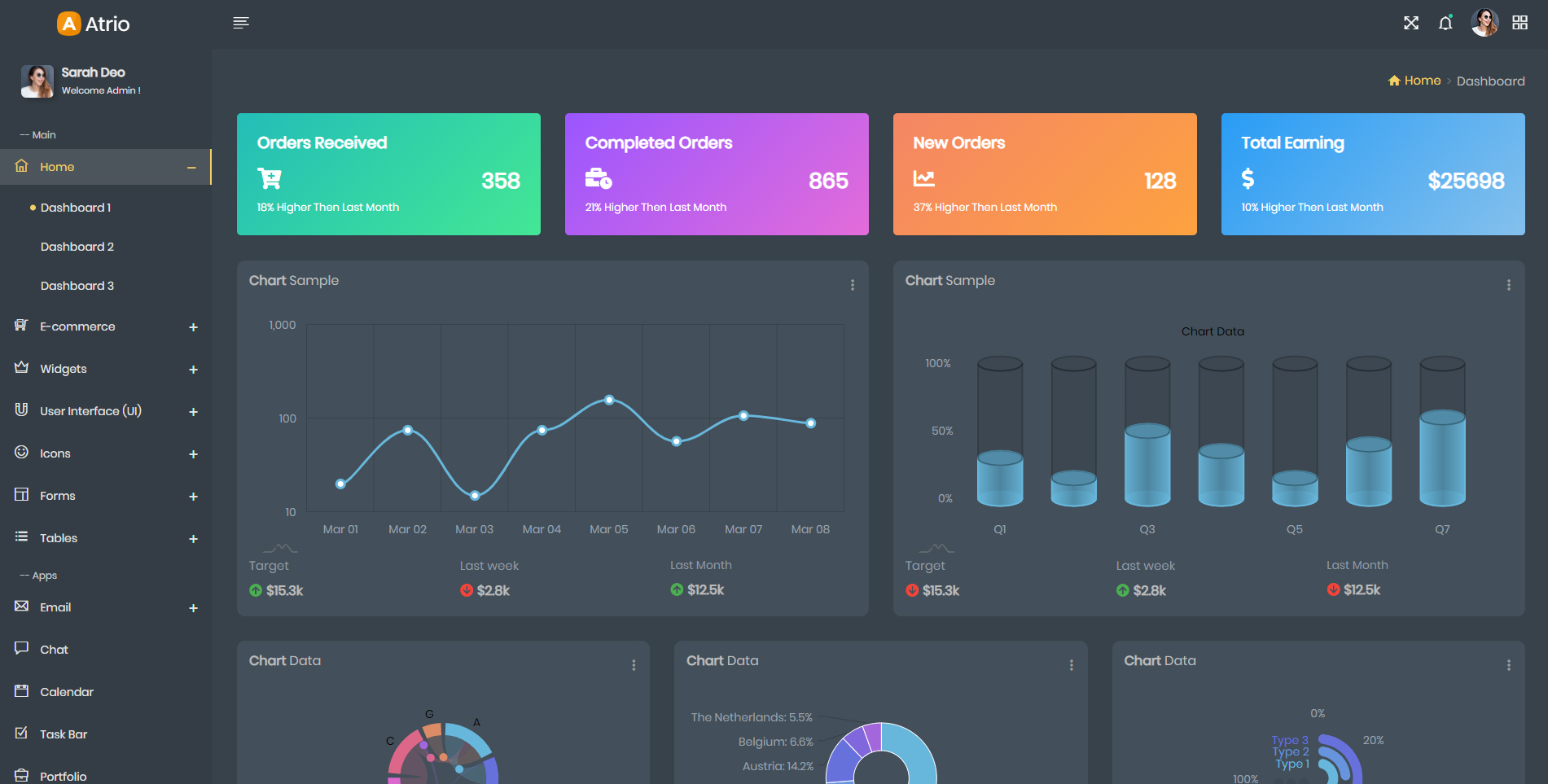Click the briefcase icon on Completed Orders card
1548x784 pixels.
599,178
